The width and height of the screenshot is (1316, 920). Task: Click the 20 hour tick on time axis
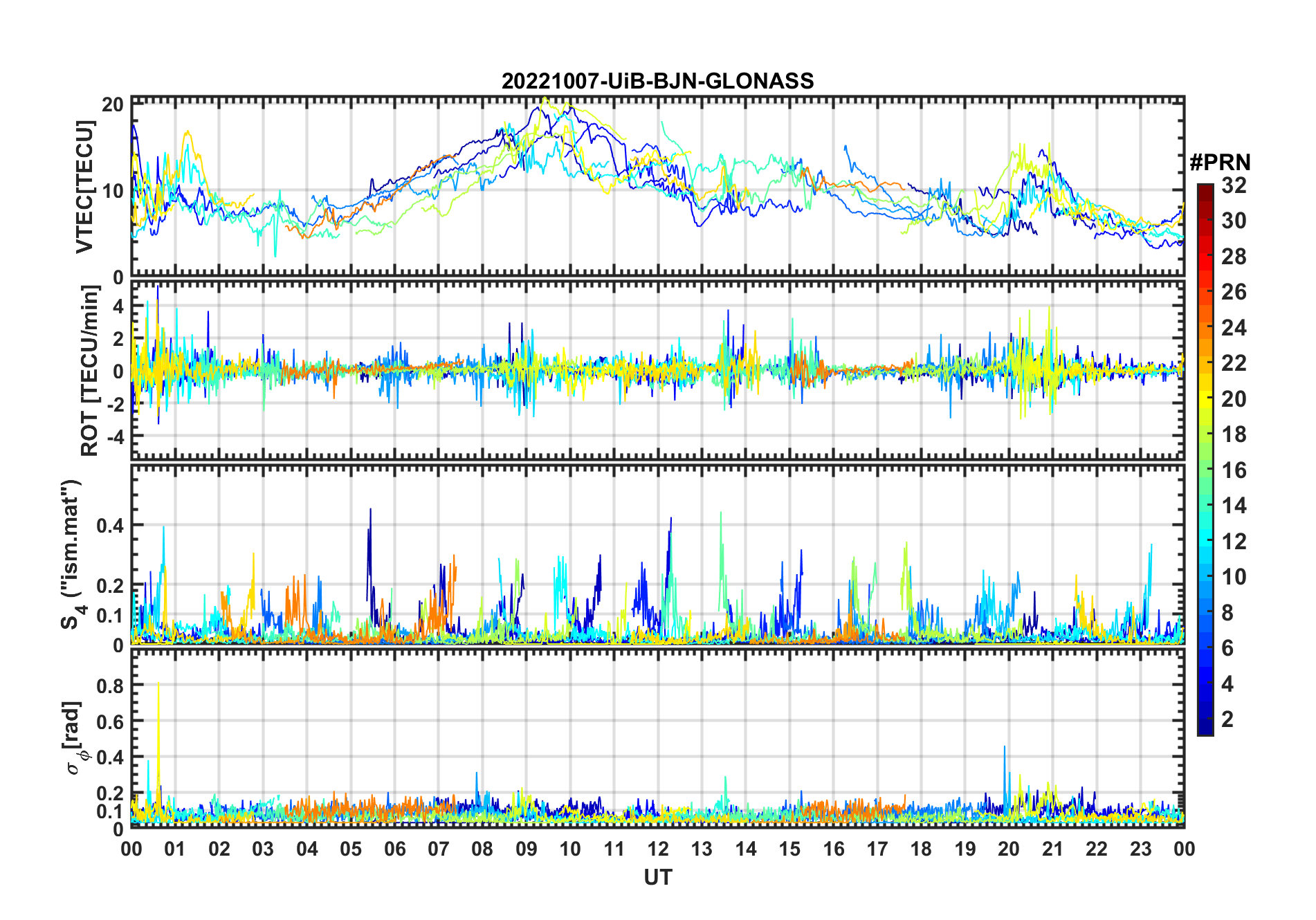[x=1009, y=849]
